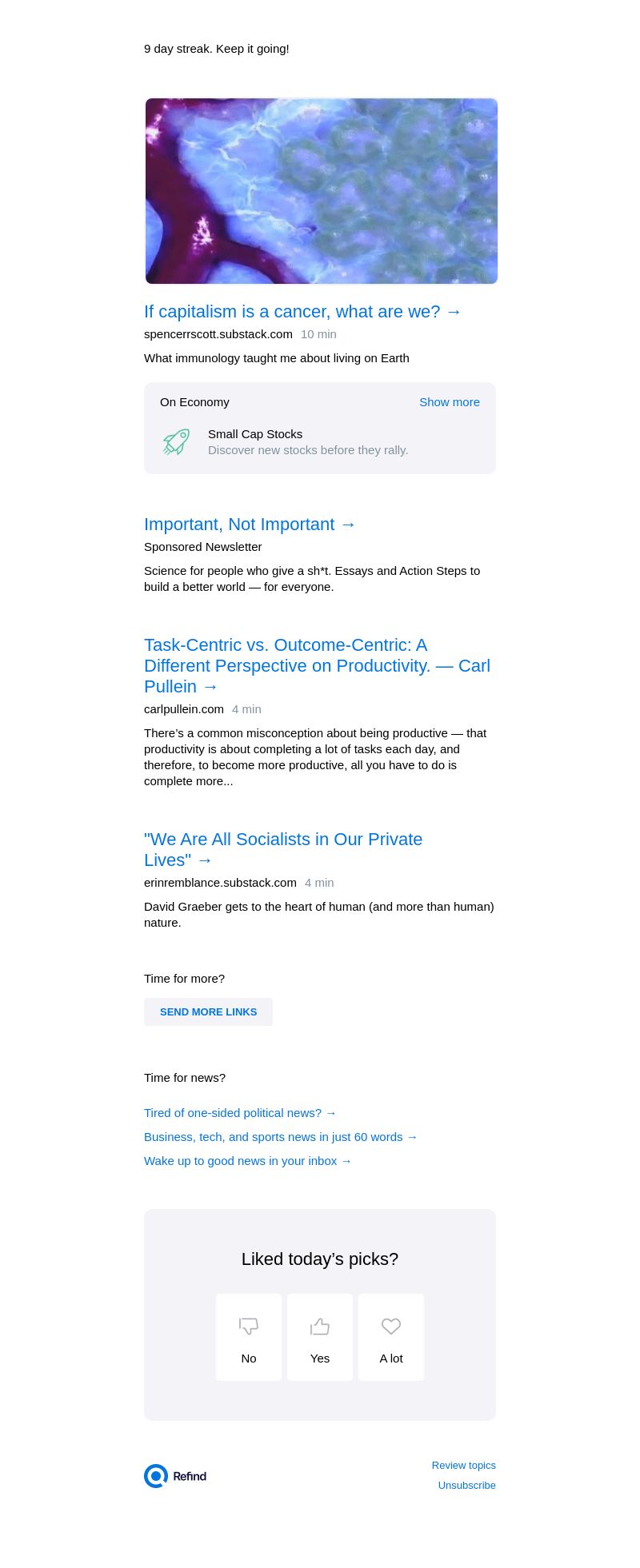Open the Important, Not Important newsletter link
The width and height of the screenshot is (640, 1568).
click(250, 525)
